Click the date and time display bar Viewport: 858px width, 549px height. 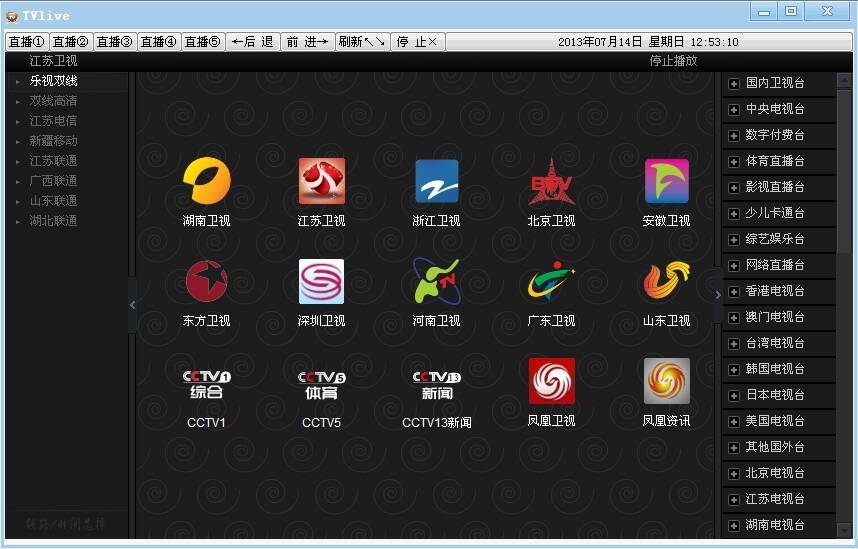click(x=648, y=42)
